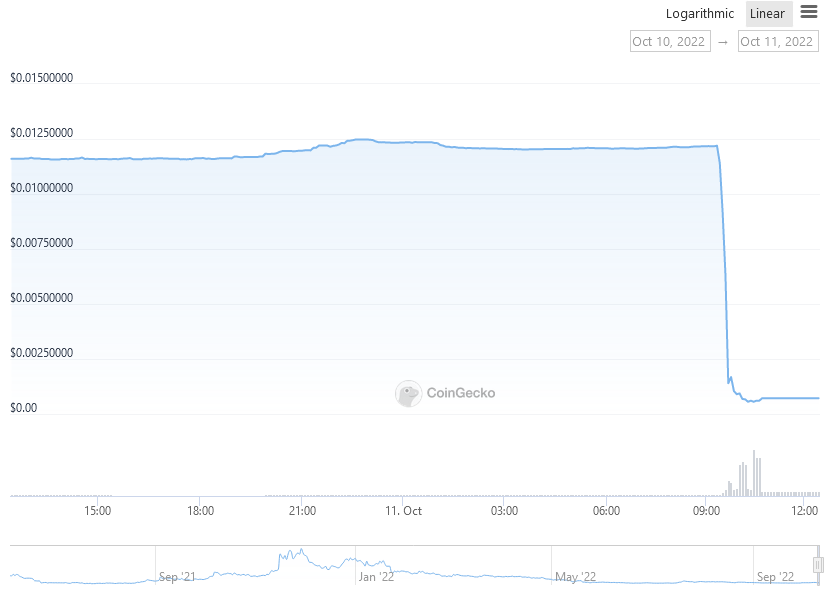Click the $0.01000000 price axis label

(x=42, y=188)
